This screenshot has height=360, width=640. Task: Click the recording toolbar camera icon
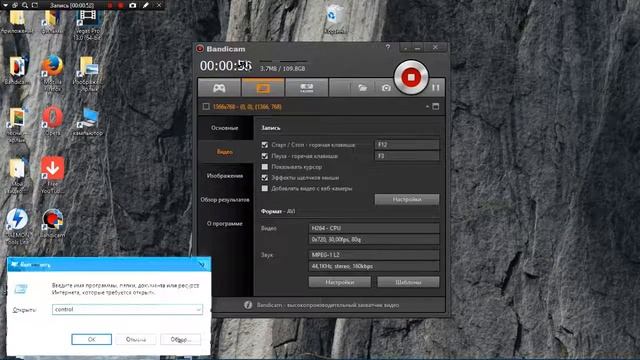pos(132,5)
